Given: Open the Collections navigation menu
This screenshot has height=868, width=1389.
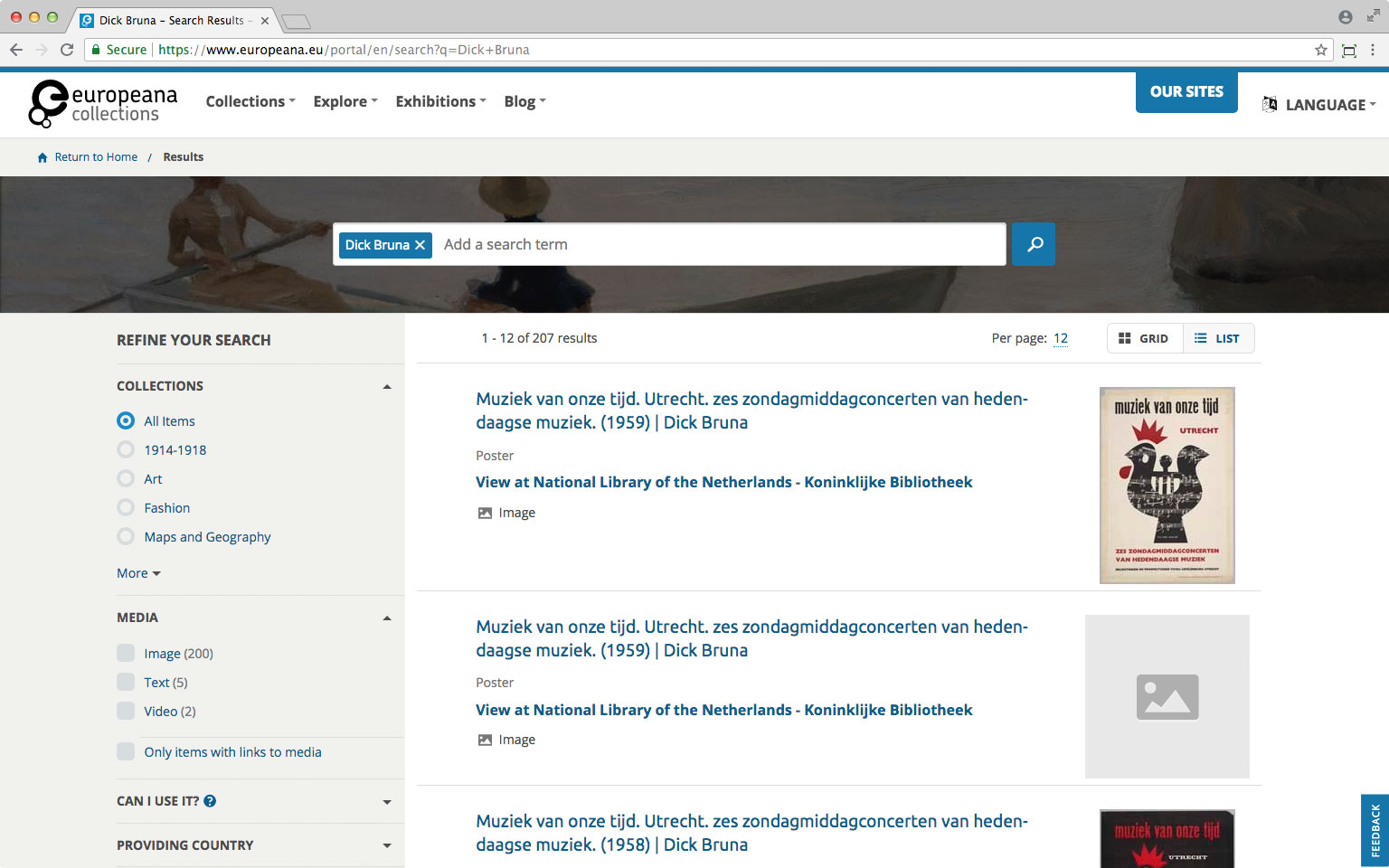Looking at the screenshot, I should click(x=250, y=101).
